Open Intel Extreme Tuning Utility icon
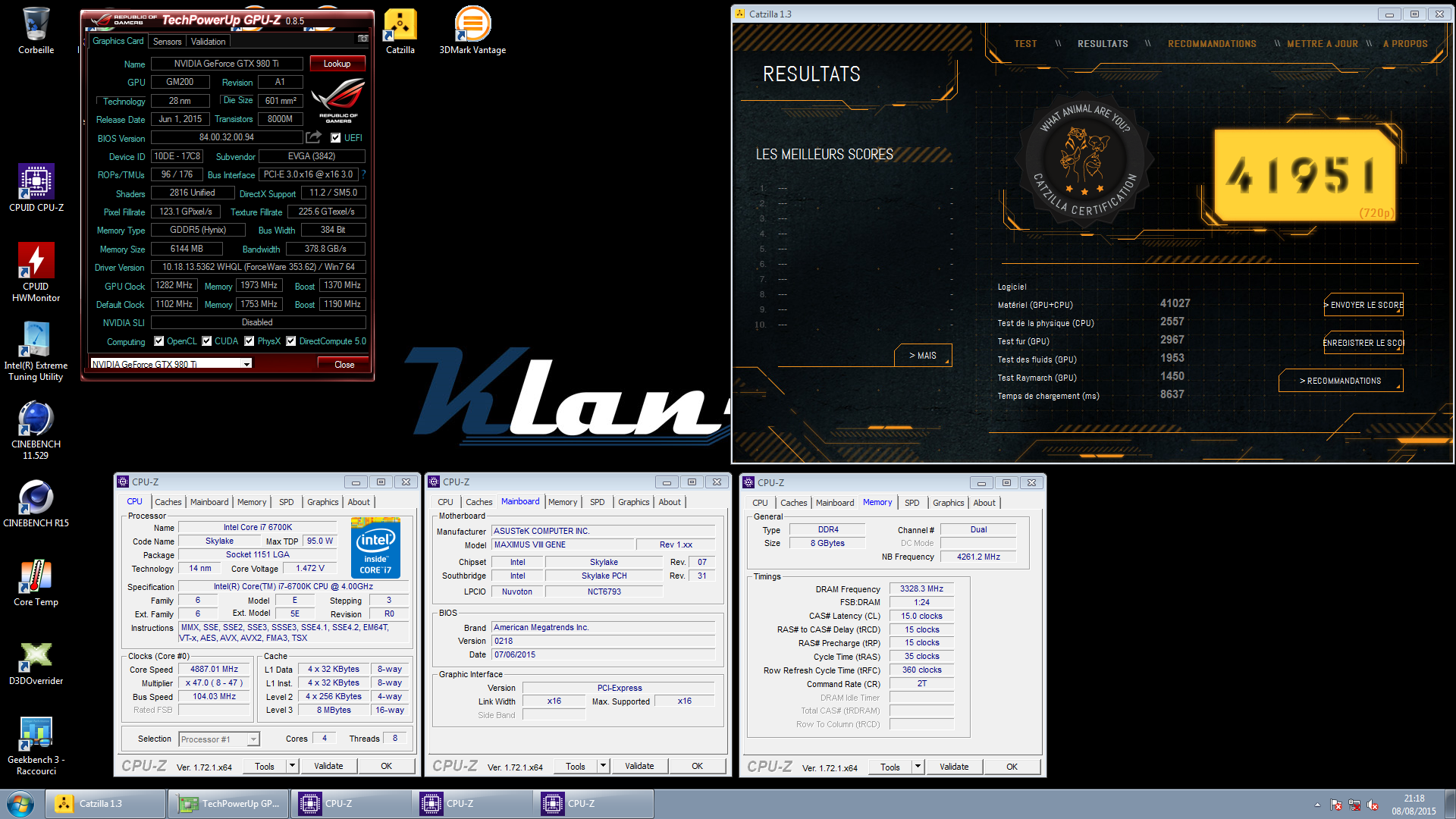This screenshot has height=819, width=1456. point(36,350)
